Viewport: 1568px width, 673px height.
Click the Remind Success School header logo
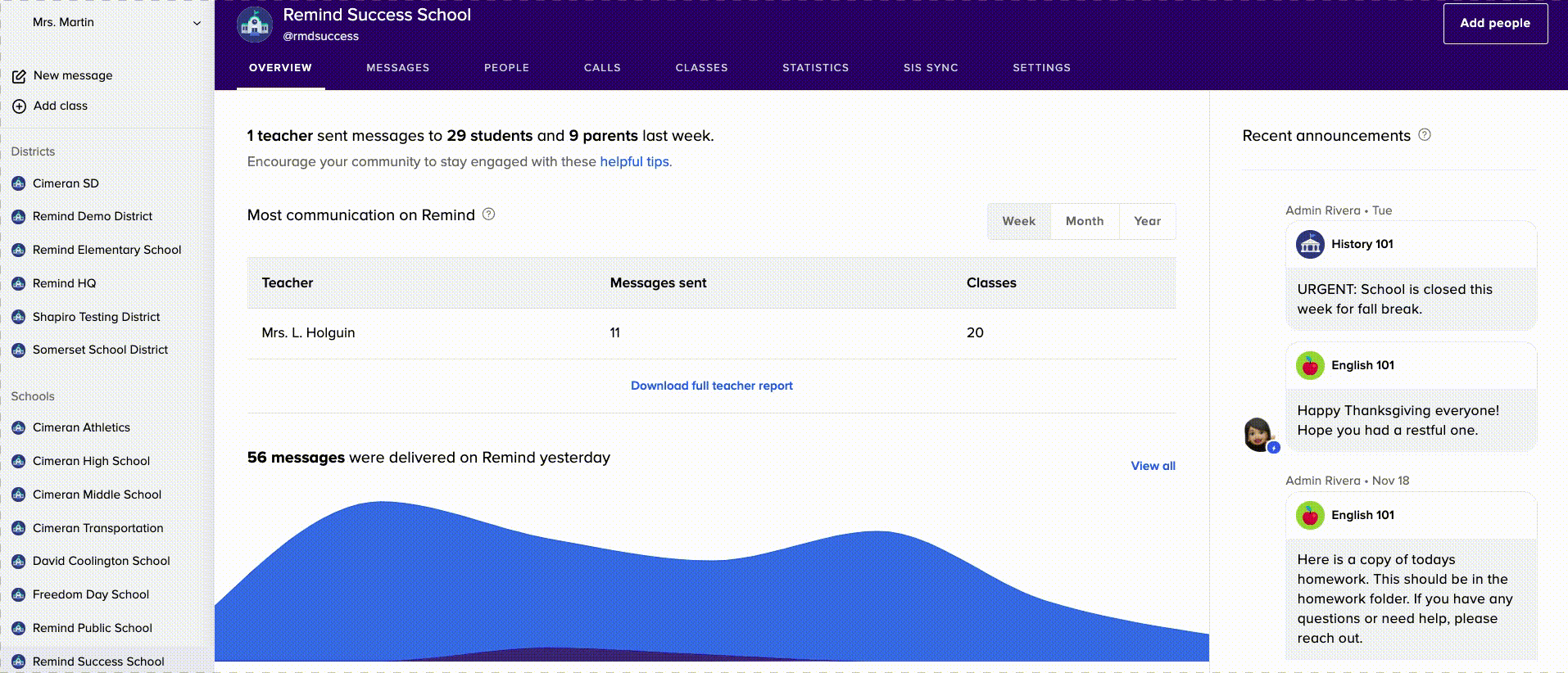pos(255,25)
